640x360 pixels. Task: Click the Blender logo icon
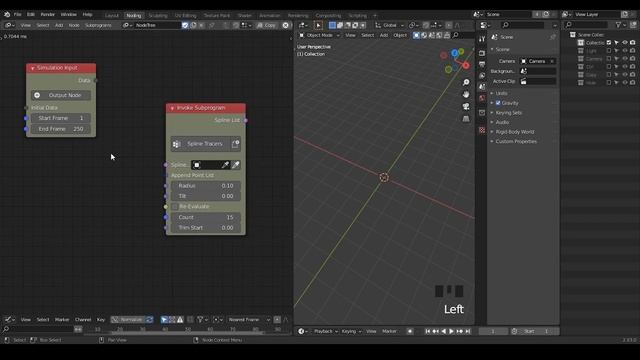(x=7, y=14)
